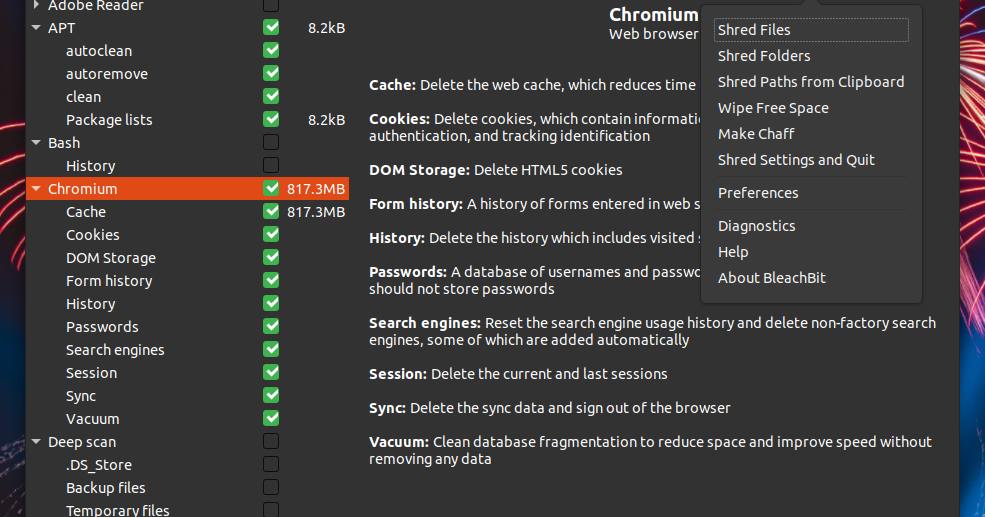Screen dimensions: 985x517
Task: Open Help from the menu
Action: click(x=811, y=252)
